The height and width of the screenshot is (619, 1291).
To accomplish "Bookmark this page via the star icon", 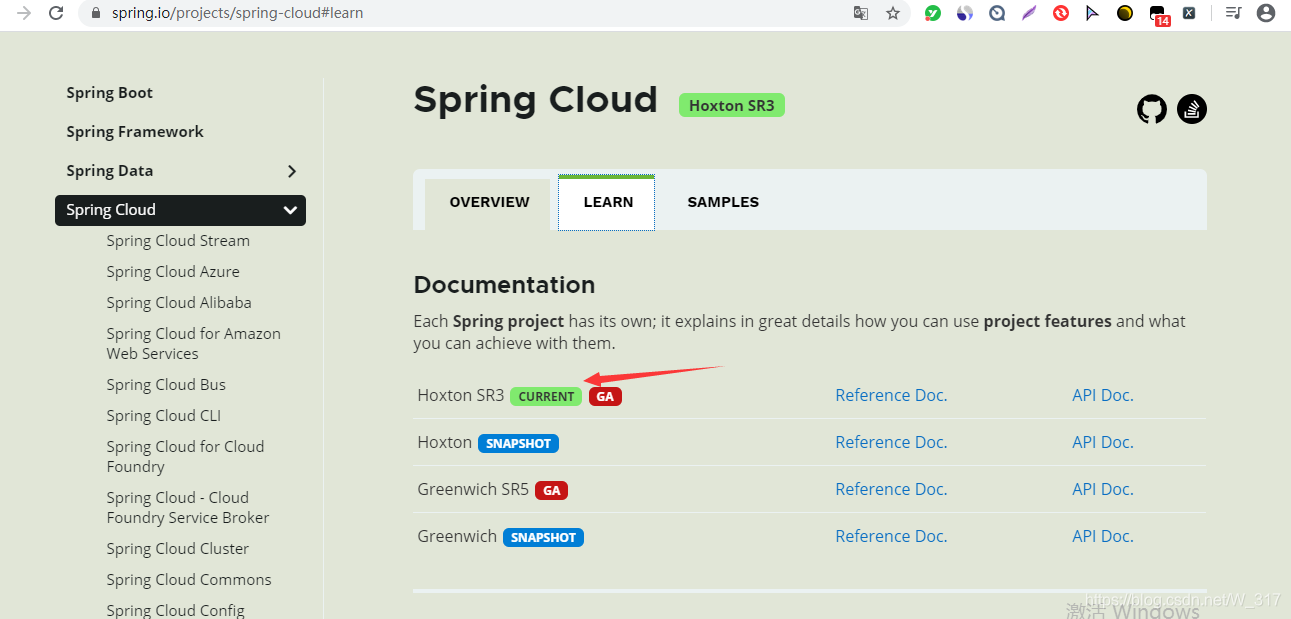I will pyautogui.click(x=892, y=14).
